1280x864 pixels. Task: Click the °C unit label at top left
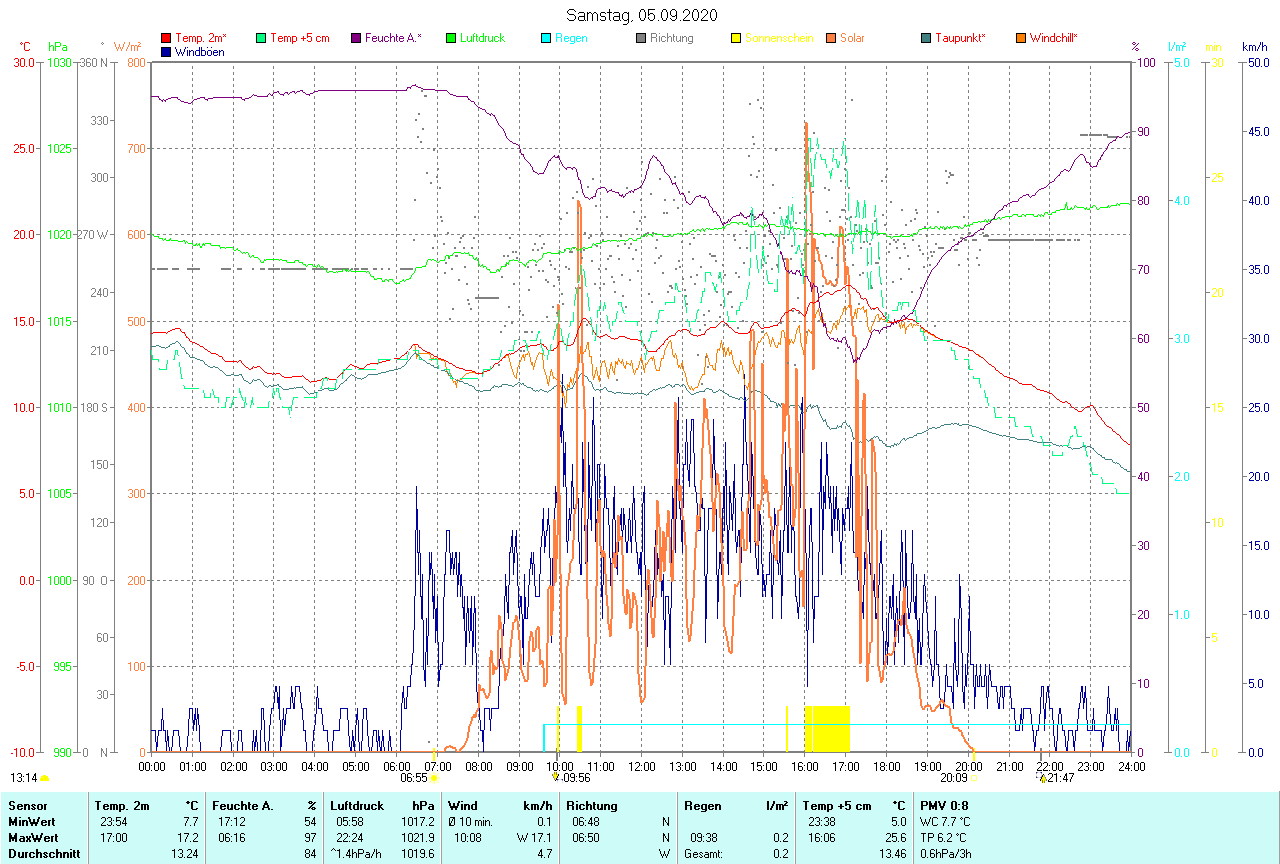[25, 47]
